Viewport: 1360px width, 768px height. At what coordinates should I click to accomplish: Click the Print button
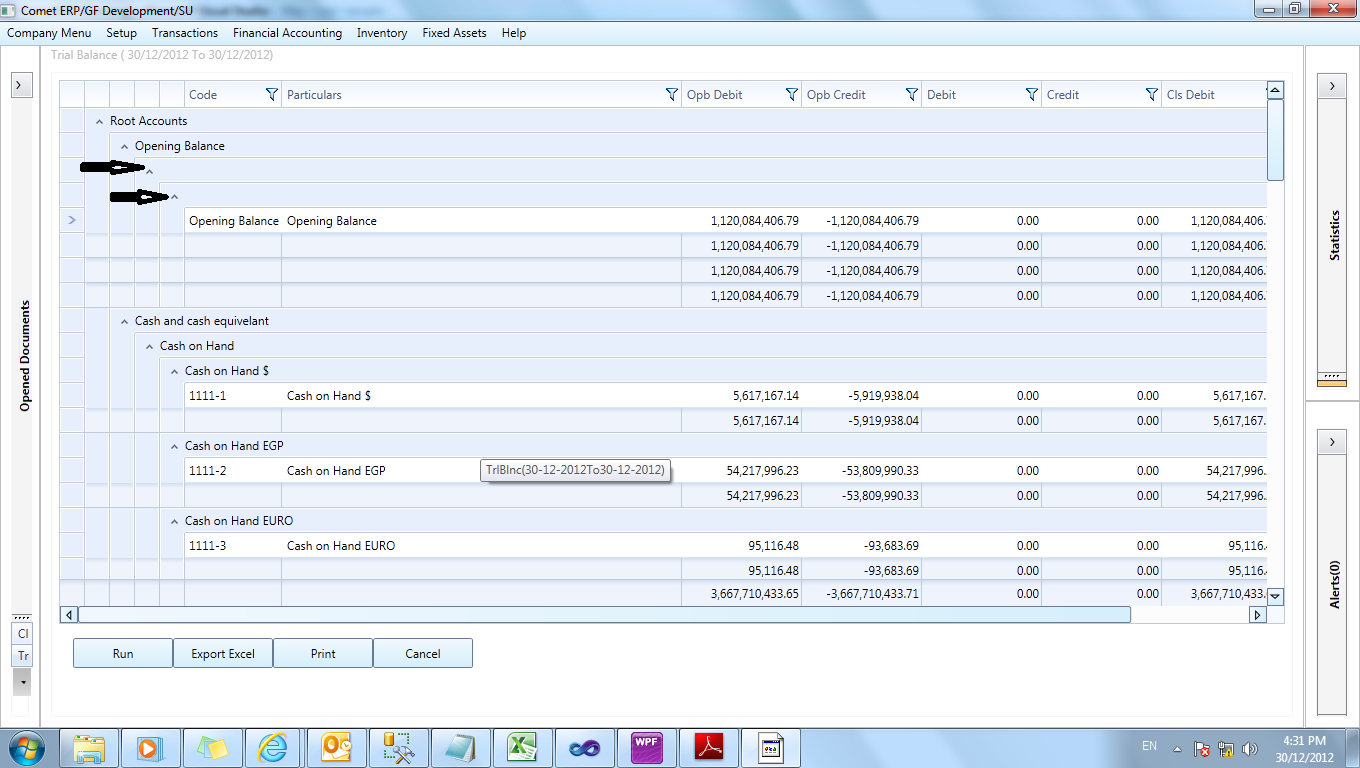click(x=323, y=653)
